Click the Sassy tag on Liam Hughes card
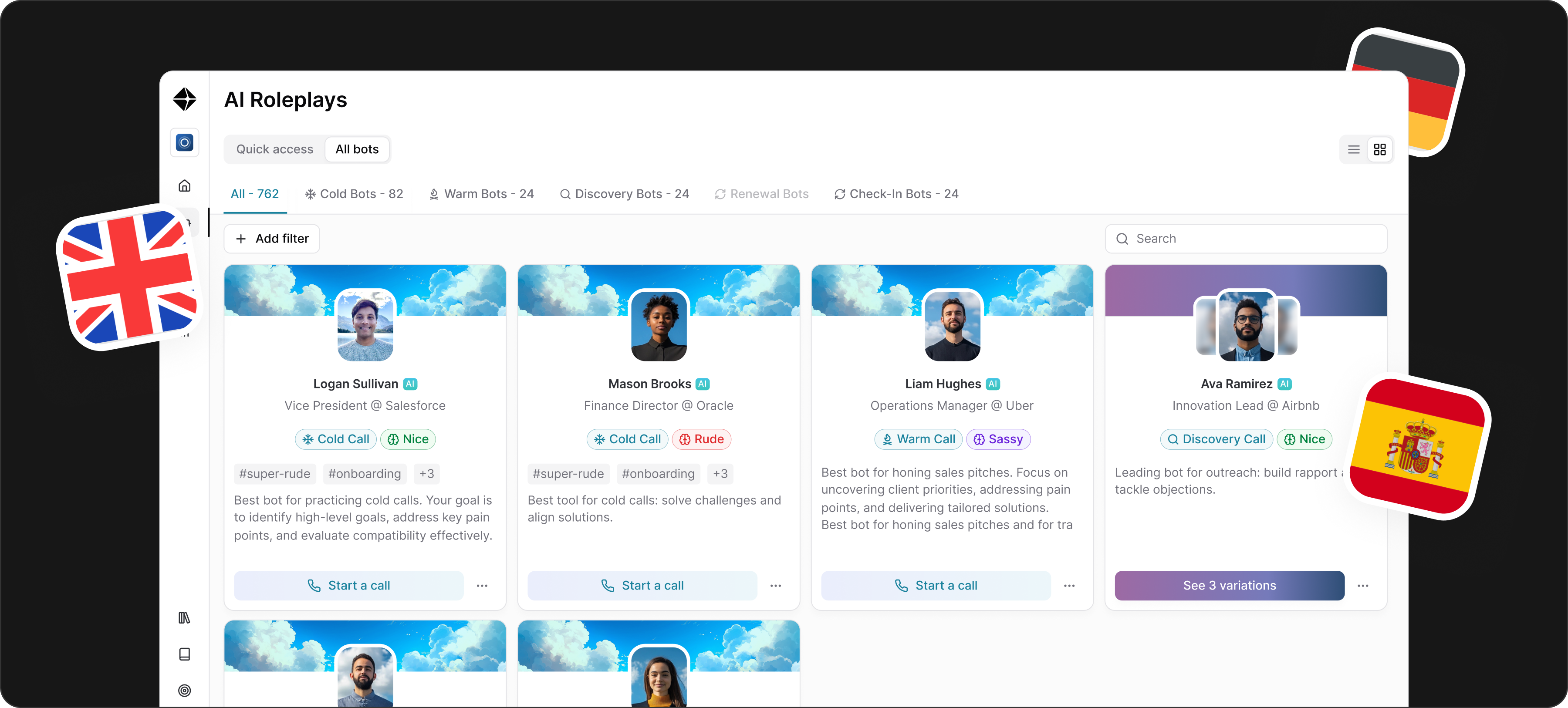 [x=998, y=439]
